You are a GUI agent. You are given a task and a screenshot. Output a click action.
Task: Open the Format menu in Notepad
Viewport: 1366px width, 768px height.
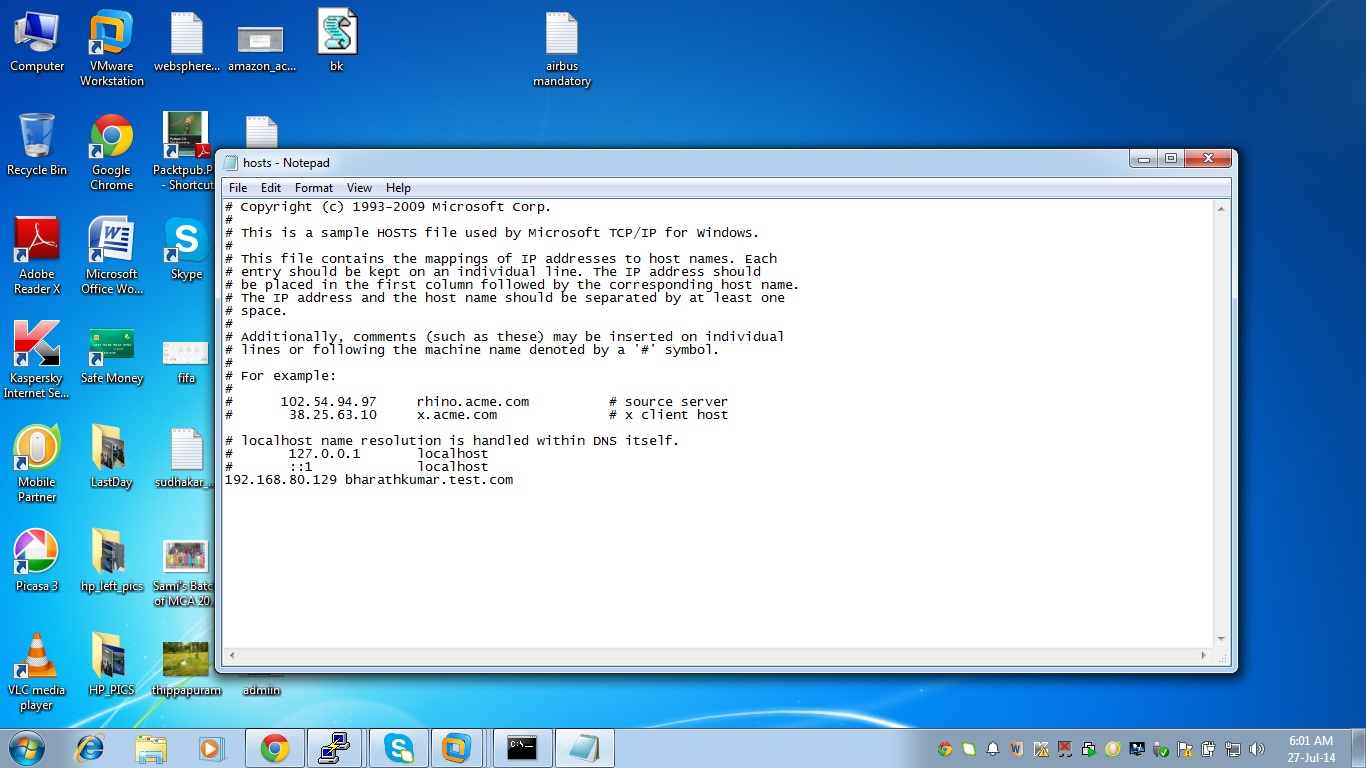pyautogui.click(x=314, y=188)
